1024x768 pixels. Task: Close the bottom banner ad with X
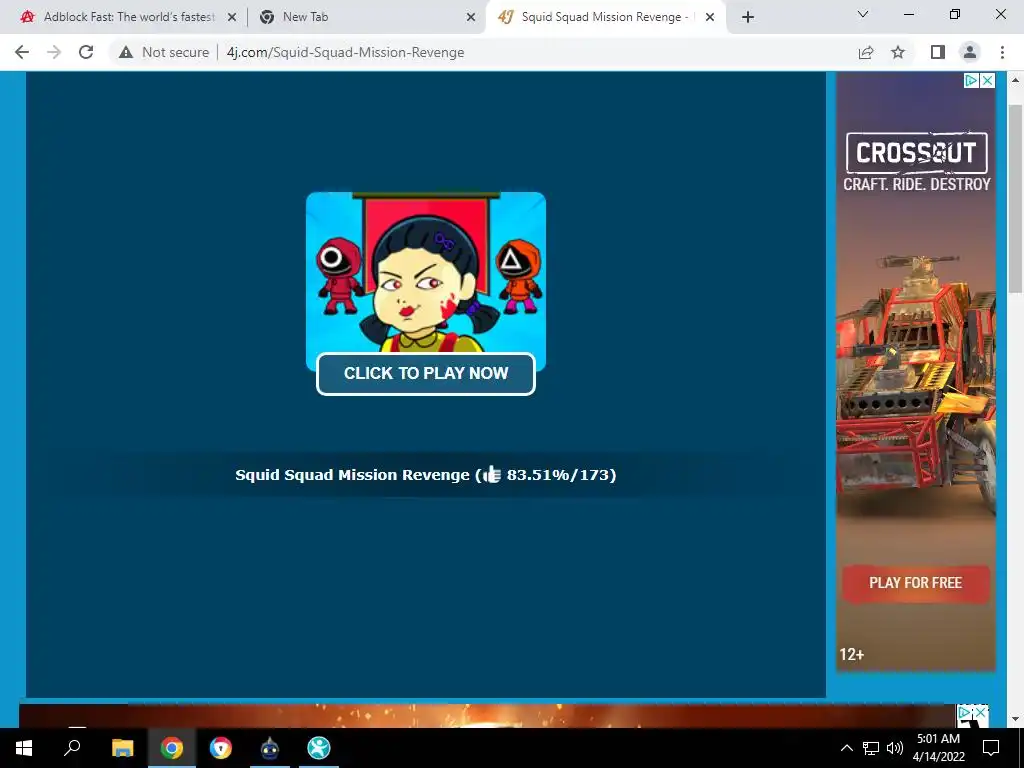click(980, 712)
